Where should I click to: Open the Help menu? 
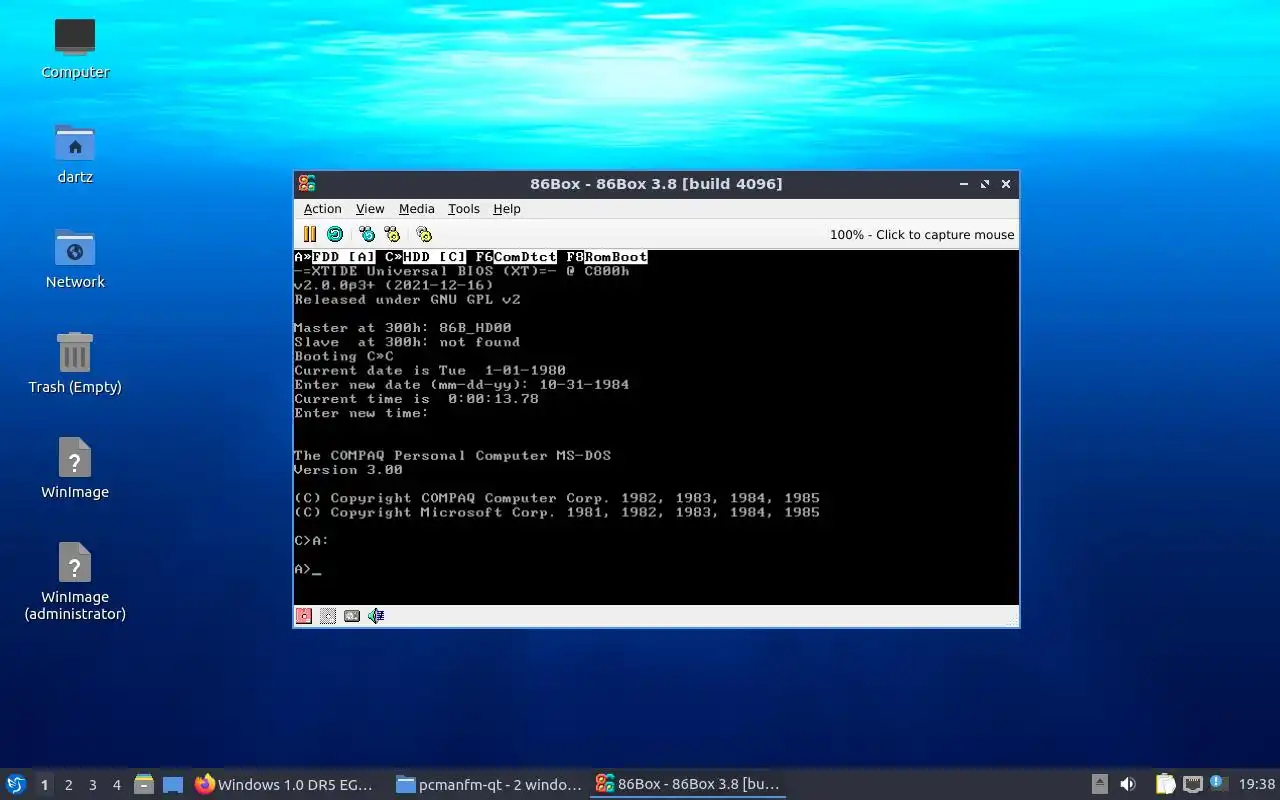tap(507, 209)
